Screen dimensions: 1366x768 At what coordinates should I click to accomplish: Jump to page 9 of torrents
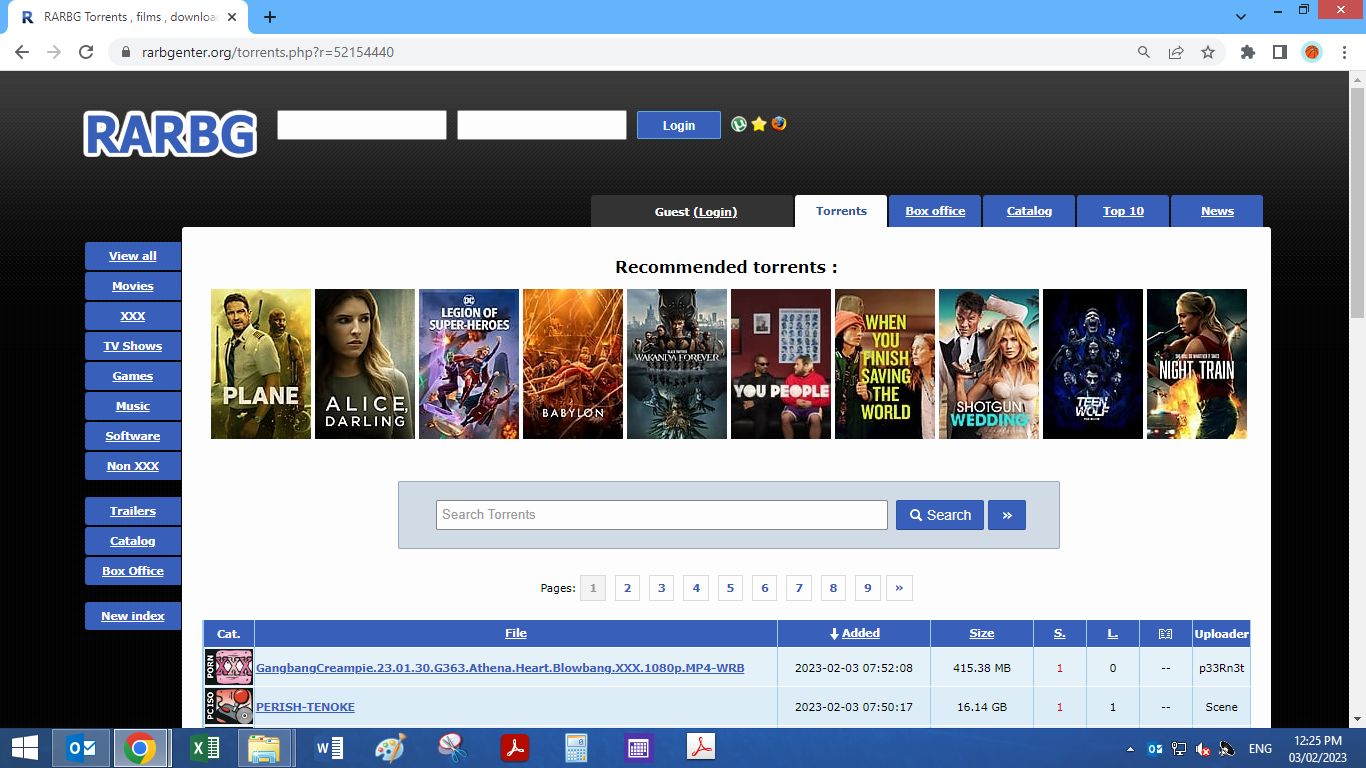coord(868,588)
